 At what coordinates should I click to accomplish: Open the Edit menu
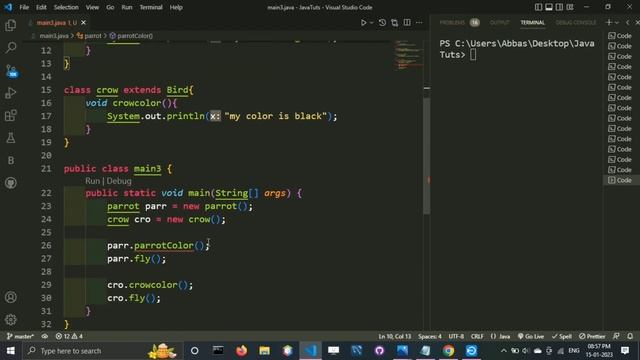tap(41, 7)
